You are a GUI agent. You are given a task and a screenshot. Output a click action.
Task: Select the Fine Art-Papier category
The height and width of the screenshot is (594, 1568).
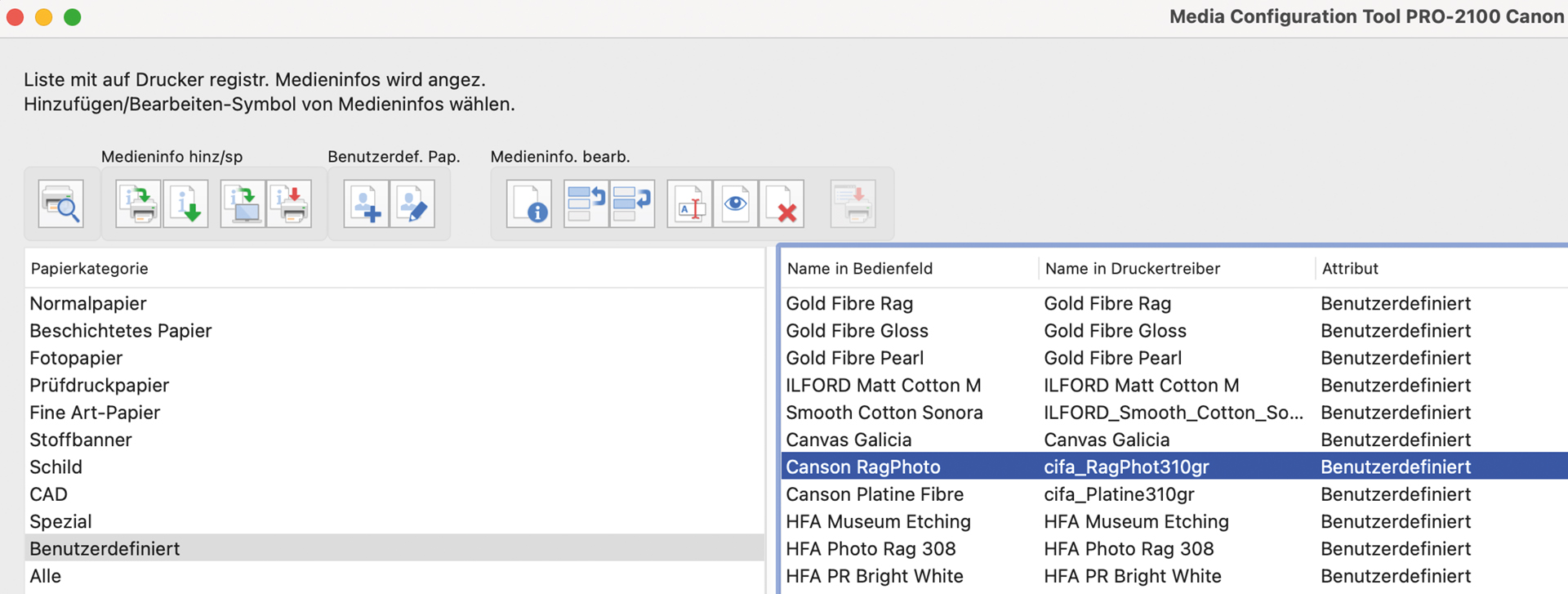tap(95, 413)
